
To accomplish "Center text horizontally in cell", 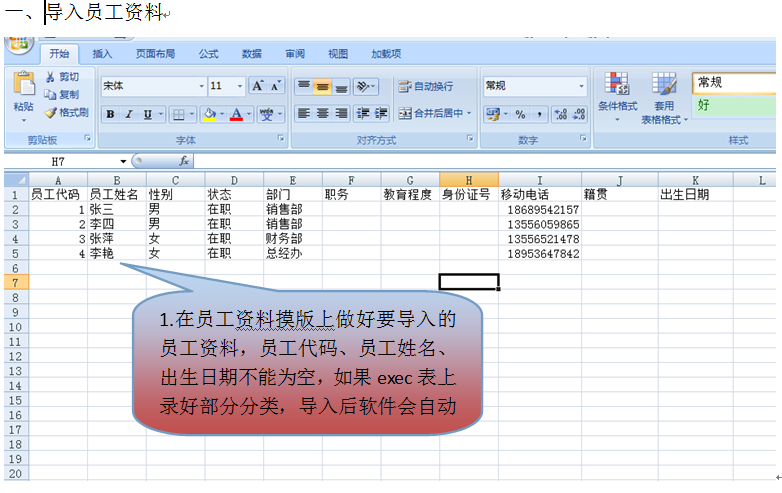I will (x=323, y=114).
